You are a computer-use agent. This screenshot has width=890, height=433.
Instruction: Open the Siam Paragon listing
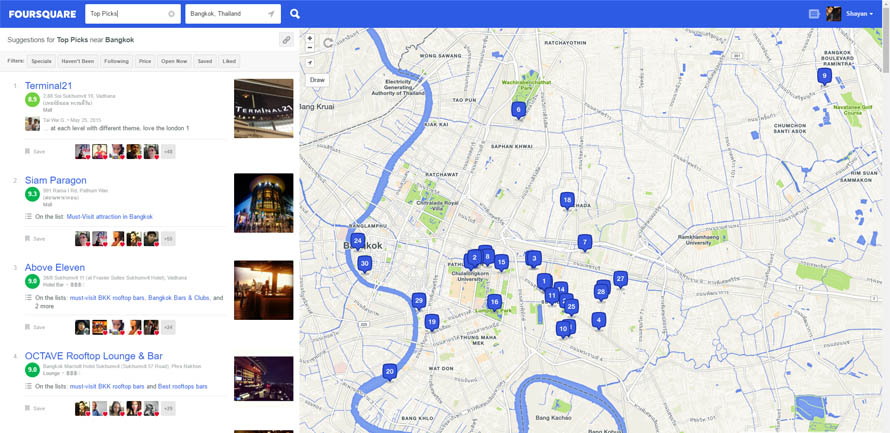[x=56, y=180]
